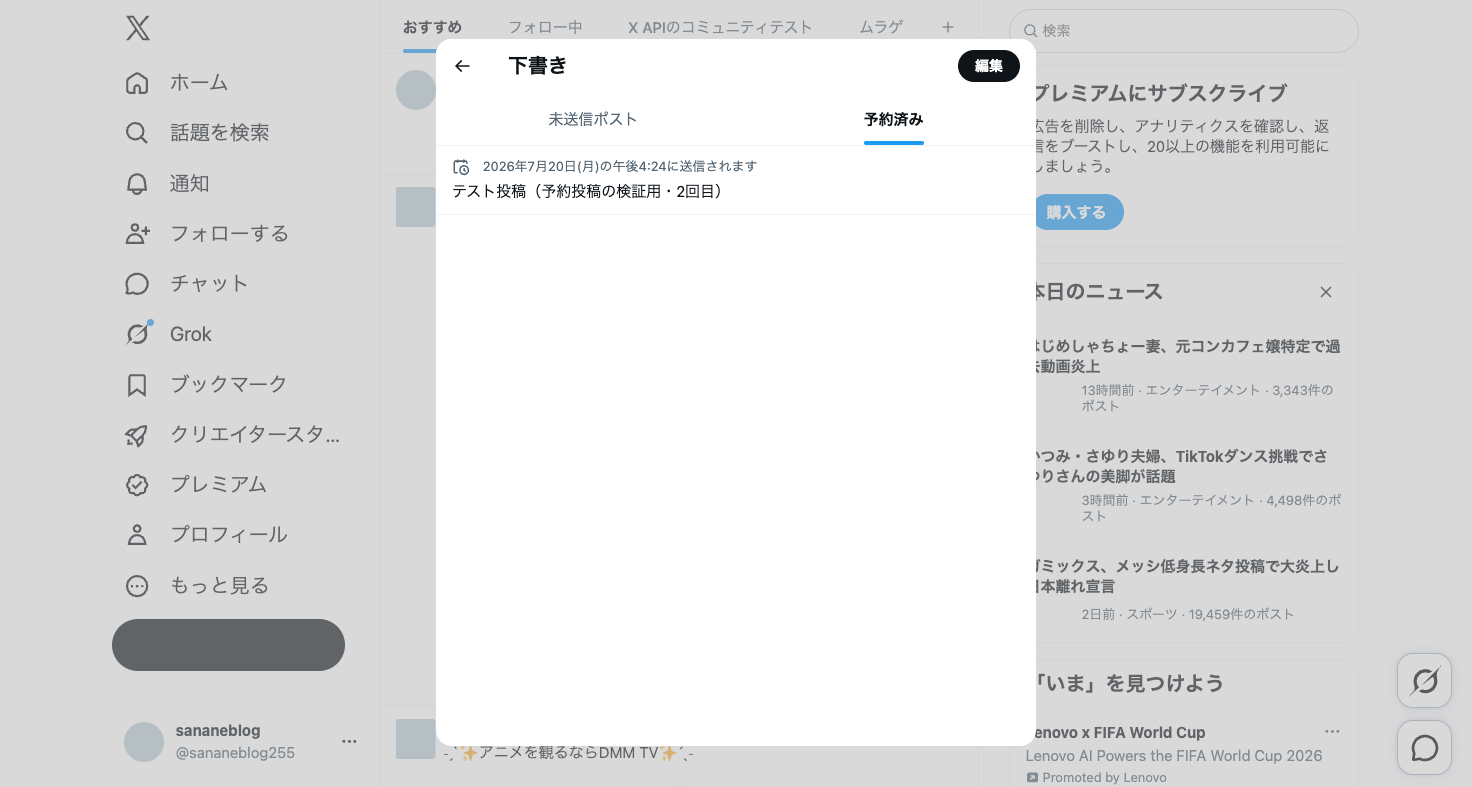Open プレミアム badge icon in sidebar
Screen dimensions: 1472x787
pos(137,485)
